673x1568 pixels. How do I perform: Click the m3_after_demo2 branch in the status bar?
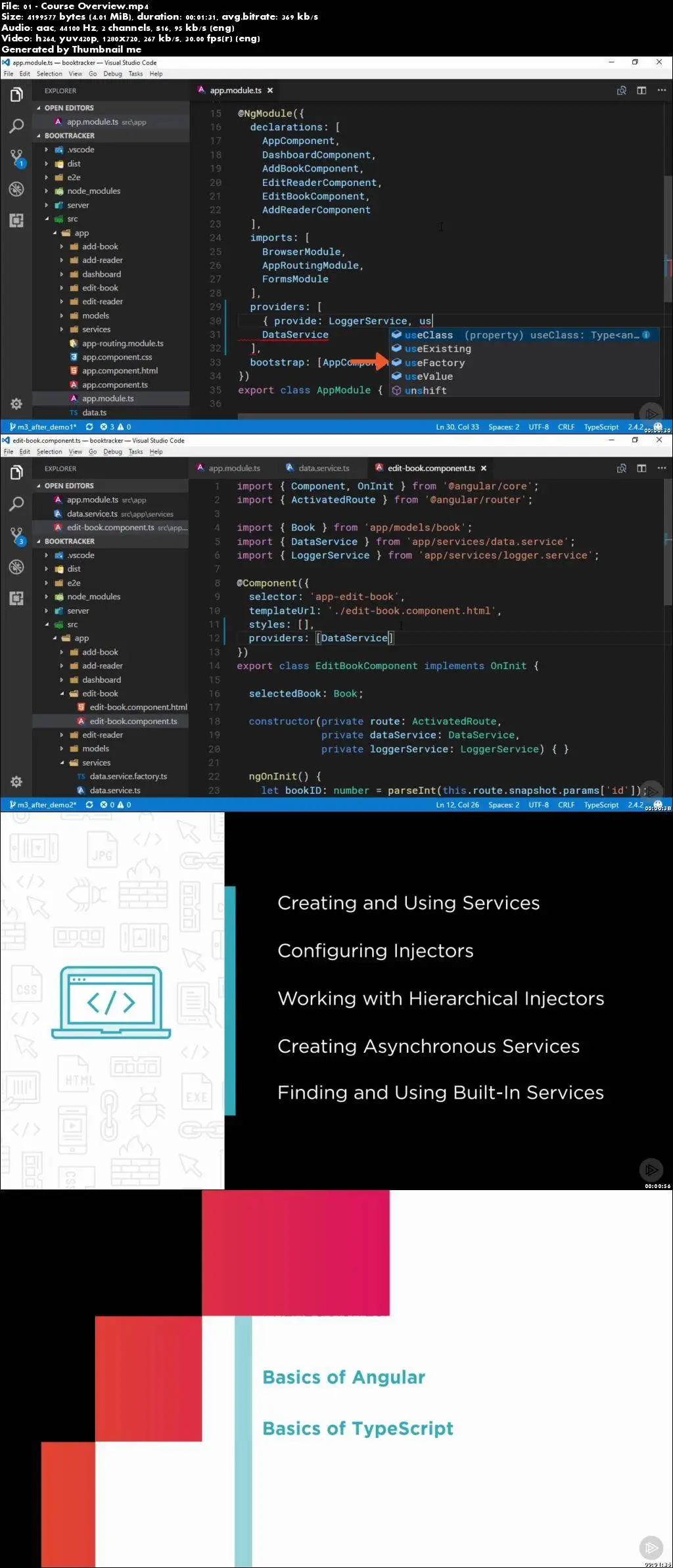click(43, 805)
